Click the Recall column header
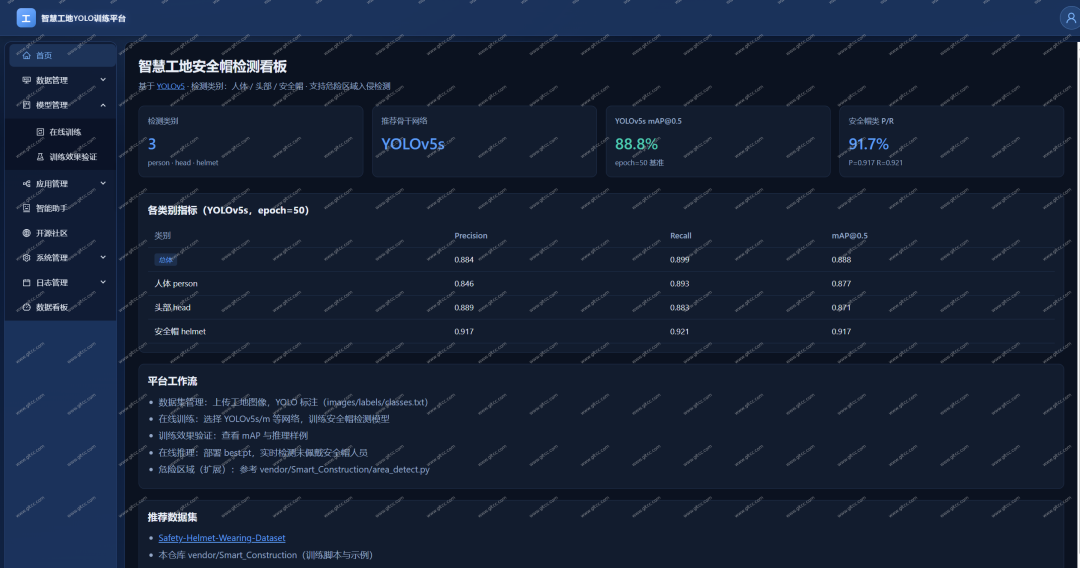Image resolution: width=1080 pixels, height=568 pixels. click(x=681, y=235)
